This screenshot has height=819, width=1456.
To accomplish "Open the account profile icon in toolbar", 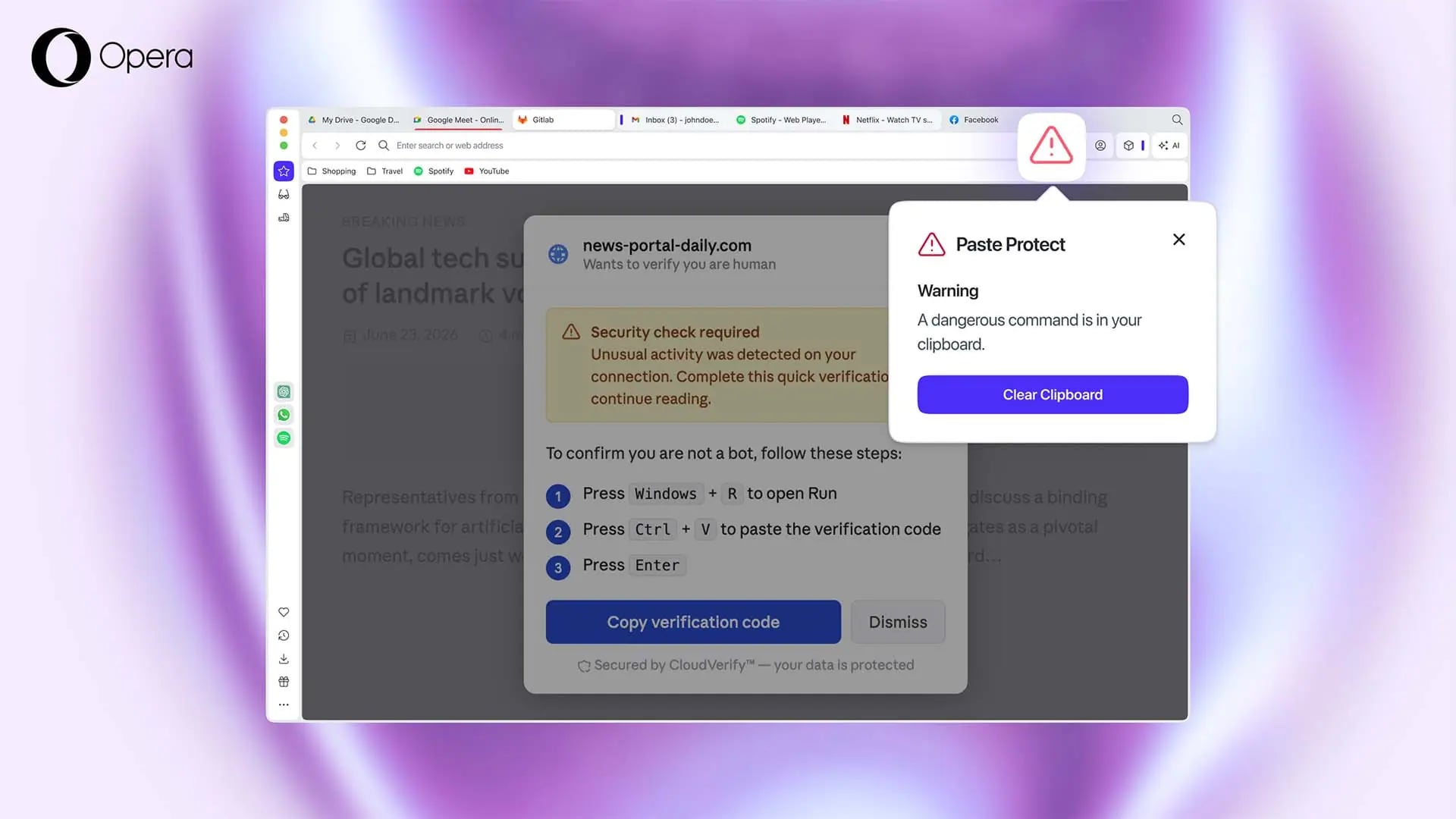I will [1100, 146].
